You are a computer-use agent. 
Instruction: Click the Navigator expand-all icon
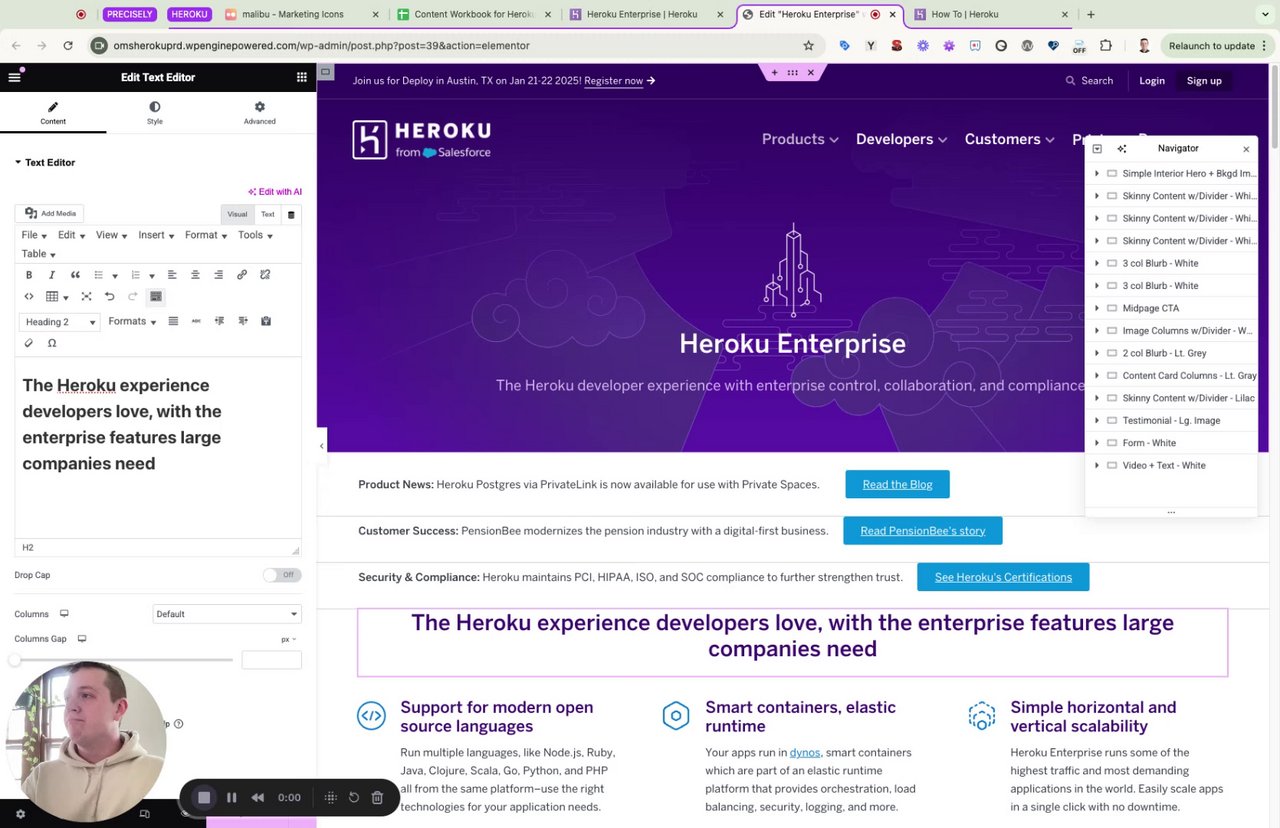click(x=1097, y=149)
